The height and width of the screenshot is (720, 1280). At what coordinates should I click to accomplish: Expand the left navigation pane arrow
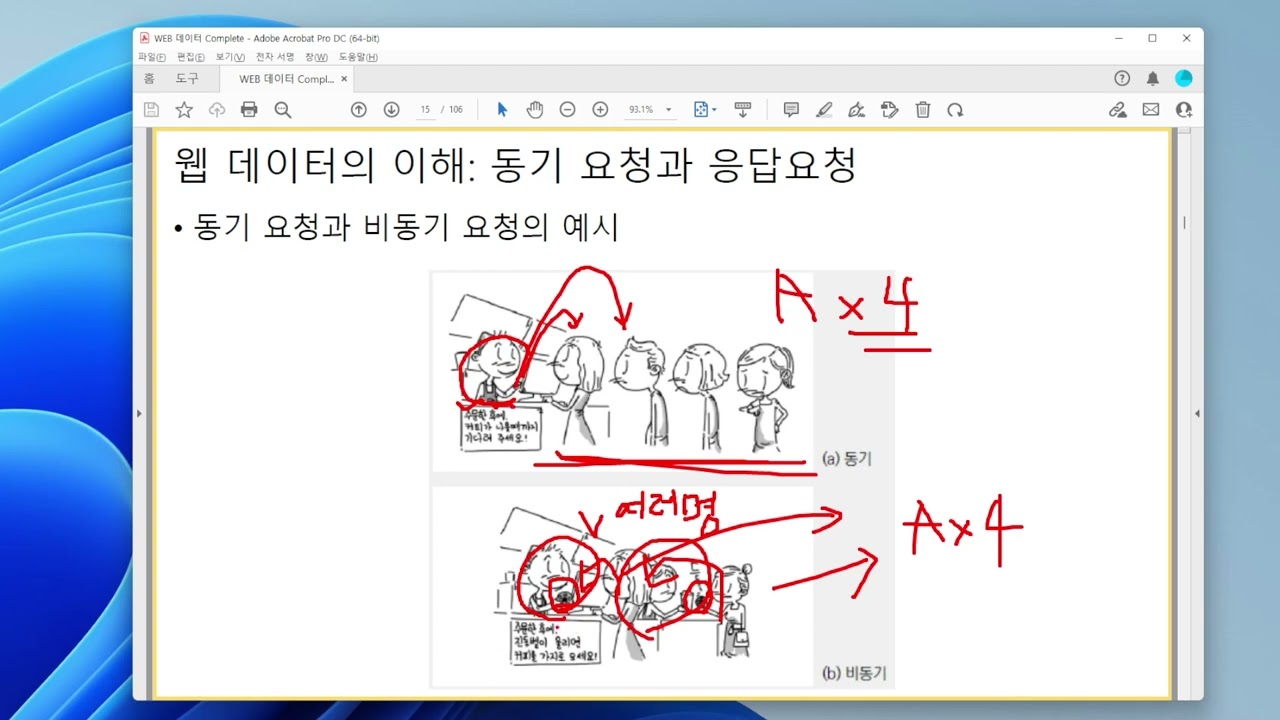pos(139,413)
